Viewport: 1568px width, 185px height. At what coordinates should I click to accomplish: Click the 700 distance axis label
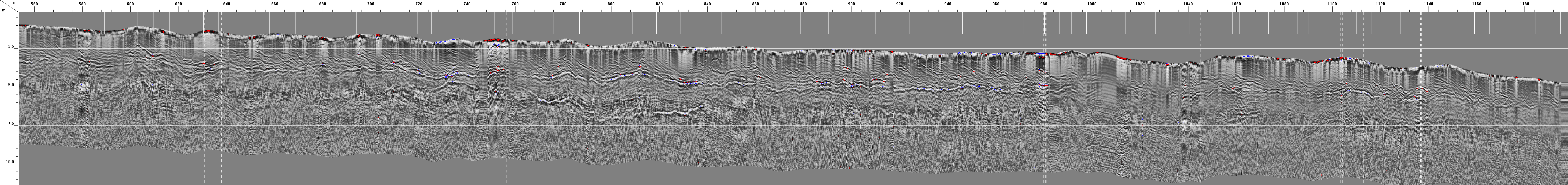(371, 4)
